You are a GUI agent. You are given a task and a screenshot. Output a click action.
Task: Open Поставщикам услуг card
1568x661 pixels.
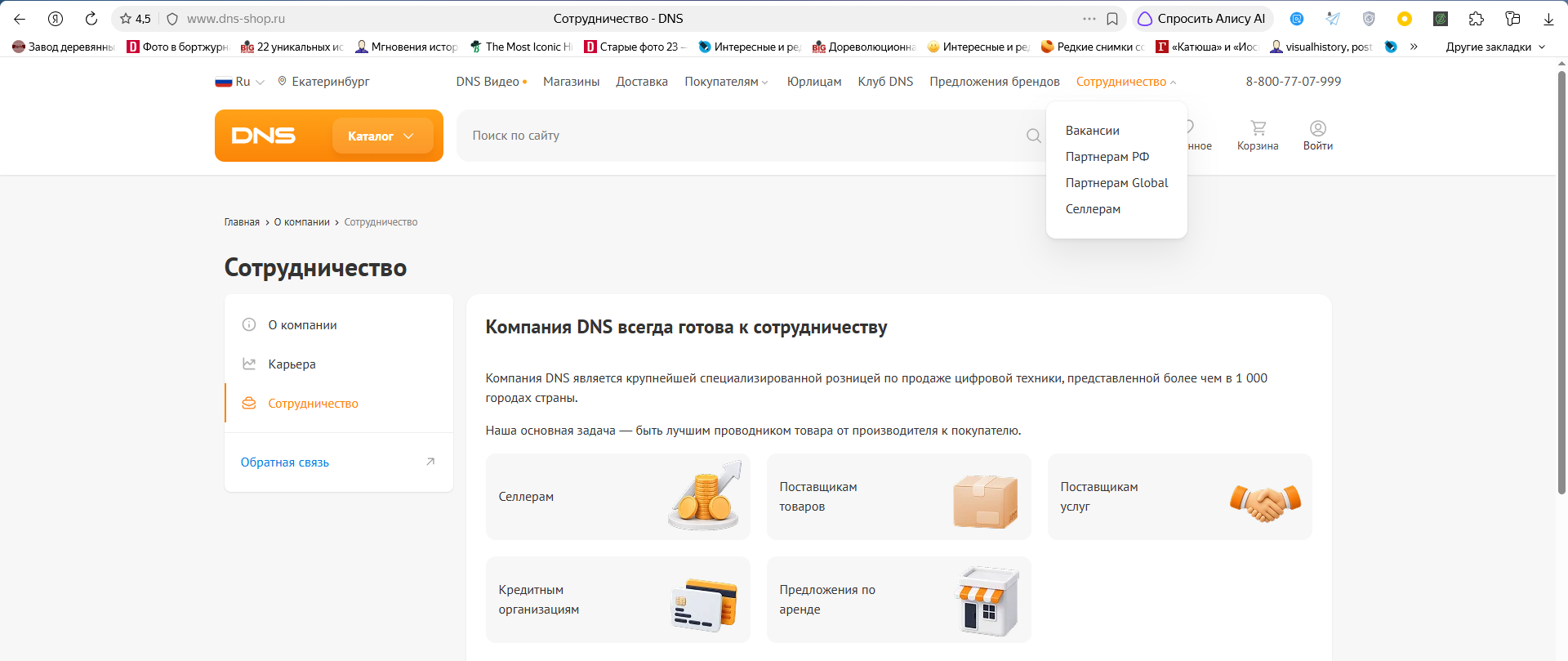(x=1179, y=497)
